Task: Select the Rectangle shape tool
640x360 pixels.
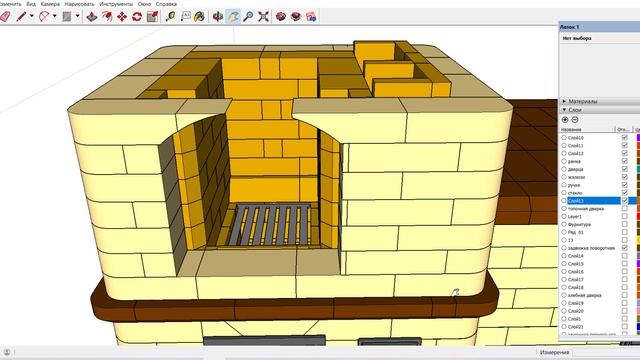Action: pyautogui.click(x=67, y=17)
